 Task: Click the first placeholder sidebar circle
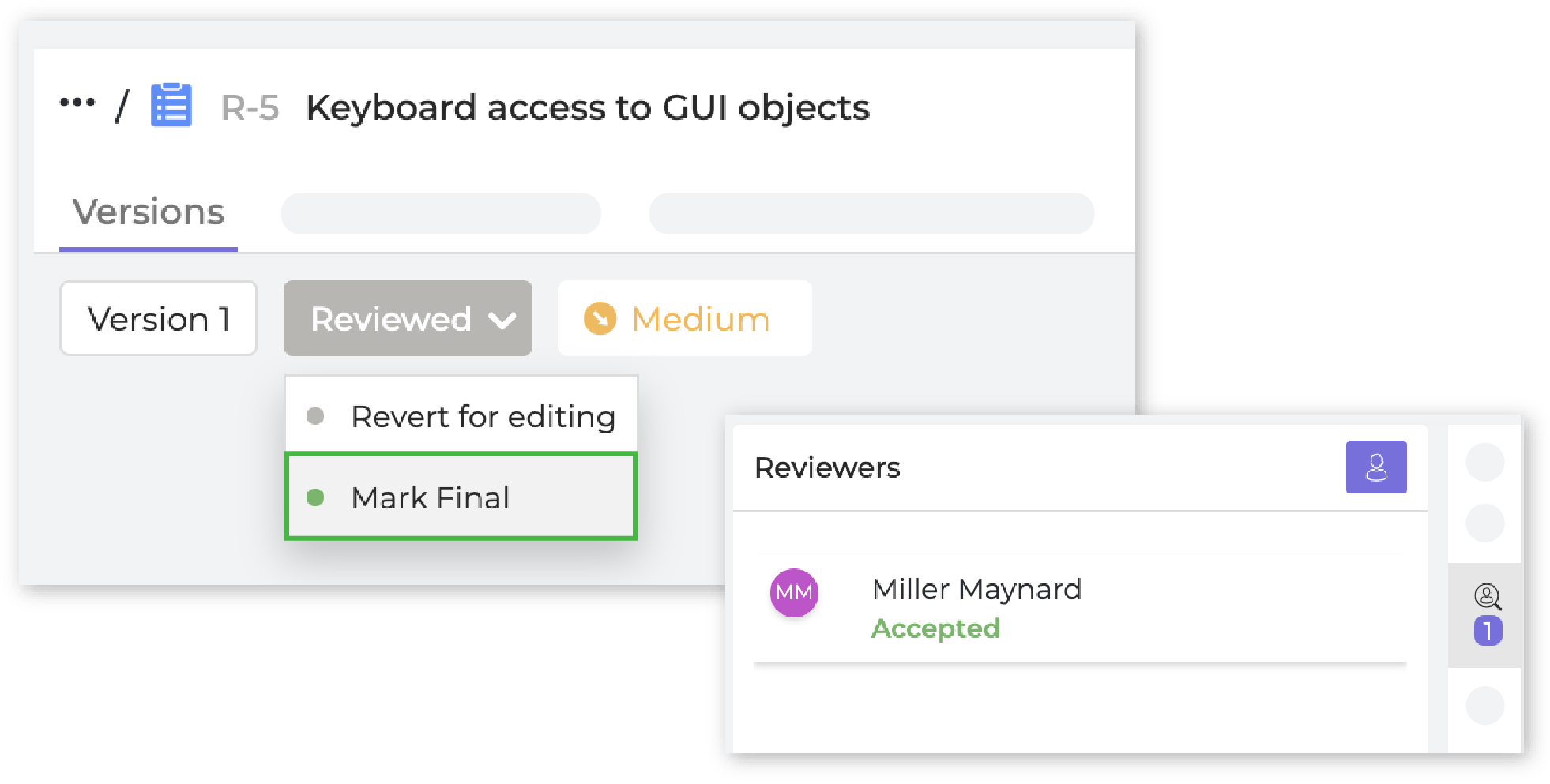tap(1485, 461)
